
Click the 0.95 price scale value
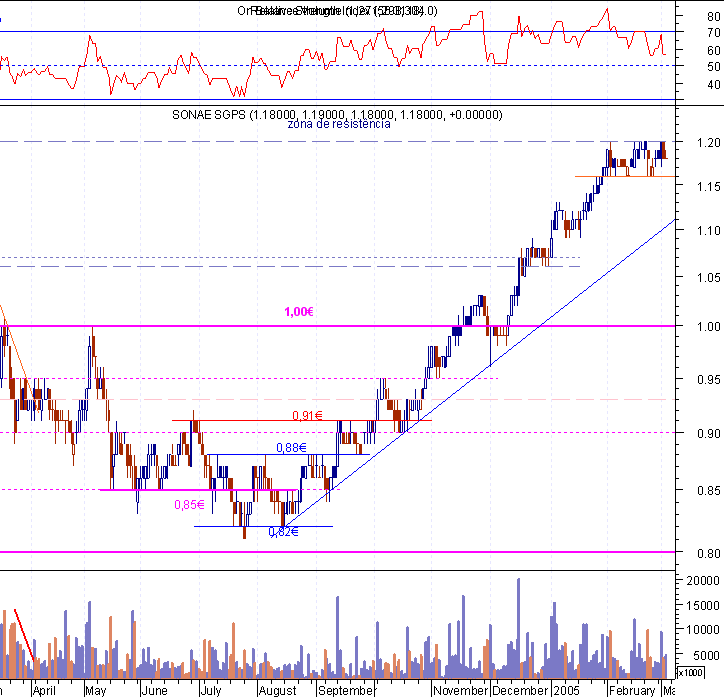coord(708,379)
